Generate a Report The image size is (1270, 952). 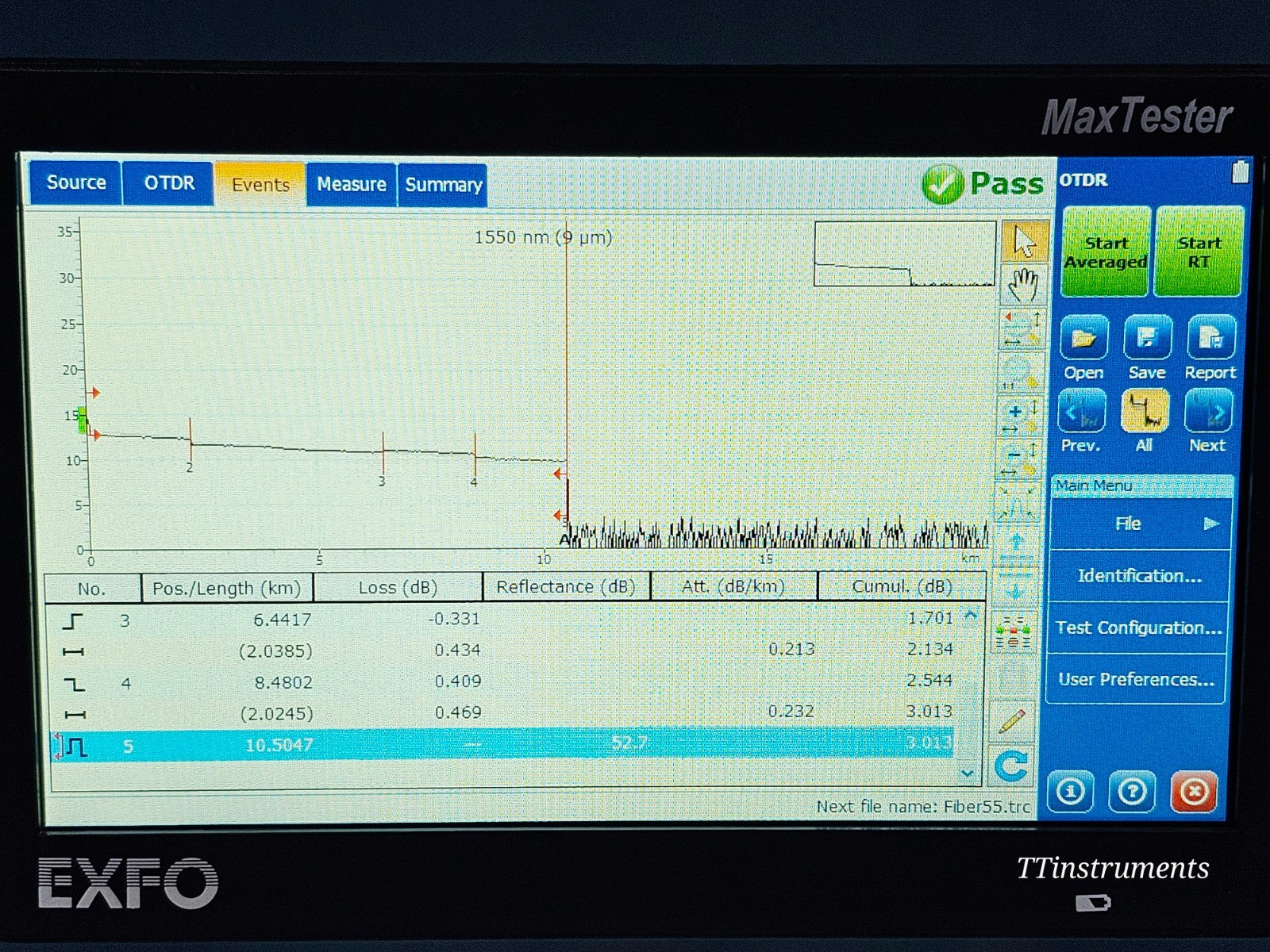tap(1210, 348)
